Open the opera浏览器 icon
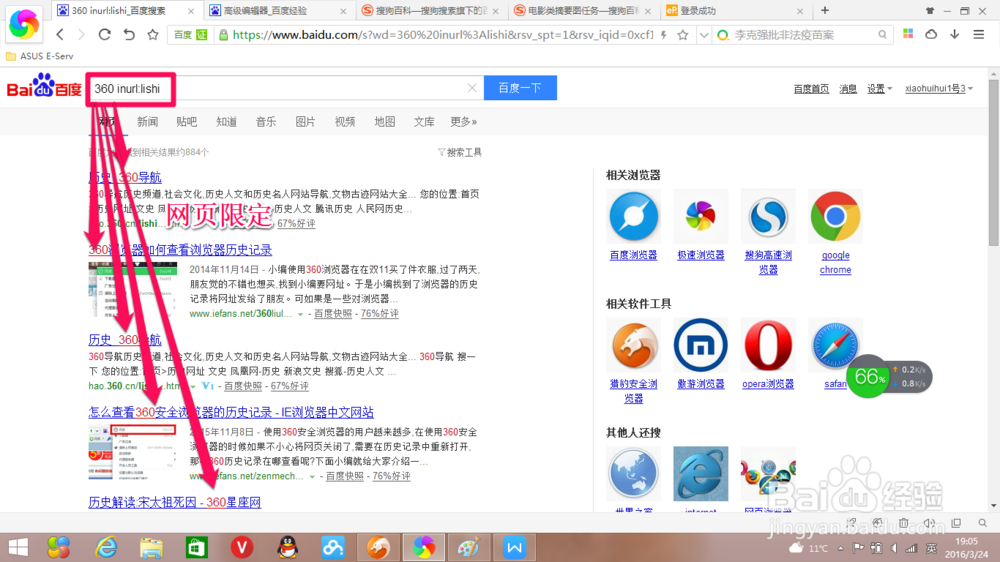The width and height of the screenshot is (1000, 562). (768, 346)
